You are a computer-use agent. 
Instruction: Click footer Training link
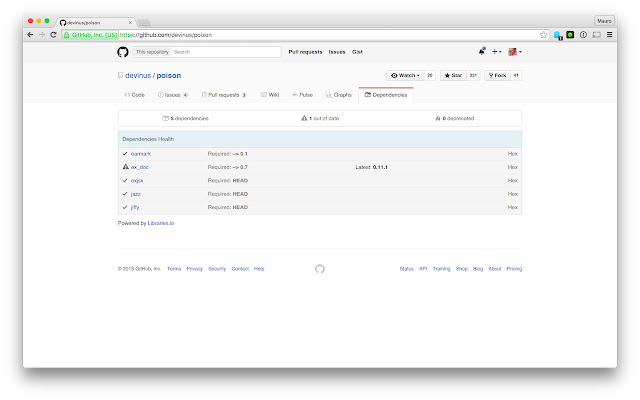point(442,269)
